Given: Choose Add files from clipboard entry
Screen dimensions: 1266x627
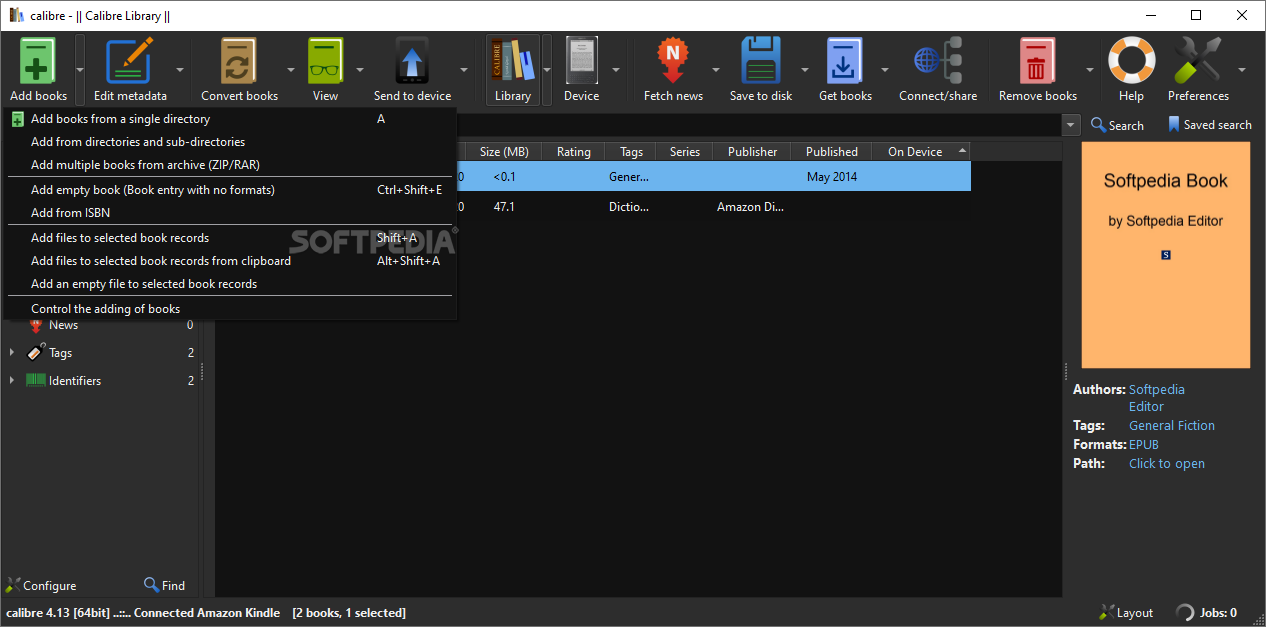Looking at the screenshot, I should coord(230,261).
